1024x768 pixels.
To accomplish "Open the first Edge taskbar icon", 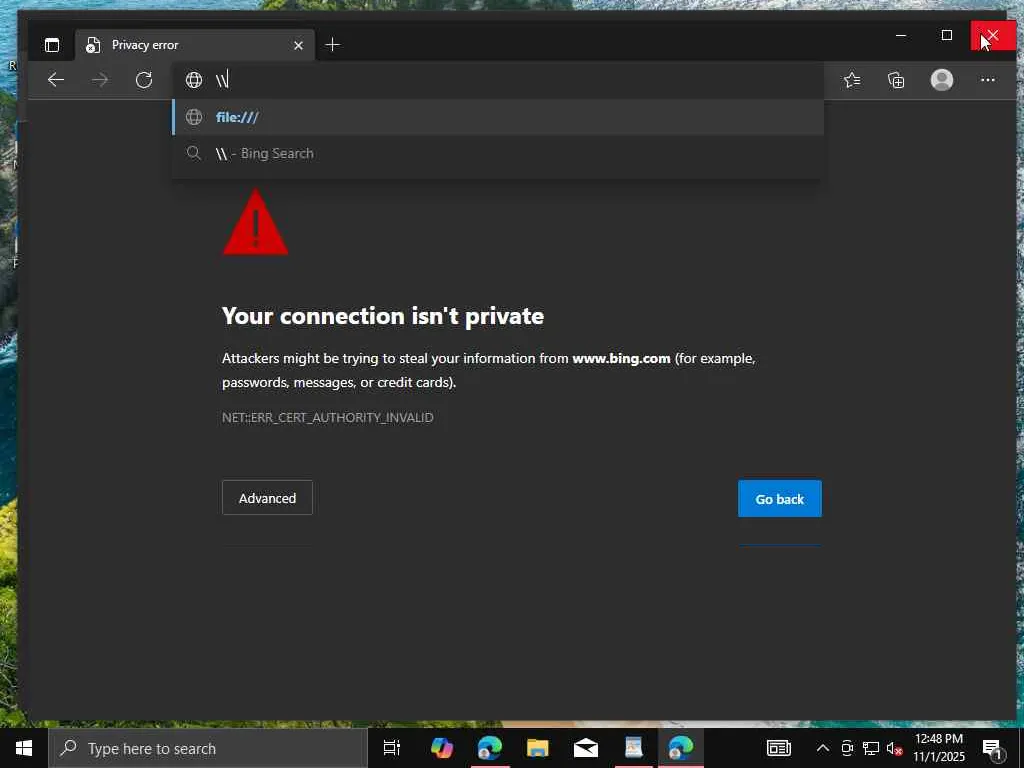I will 489,748.
